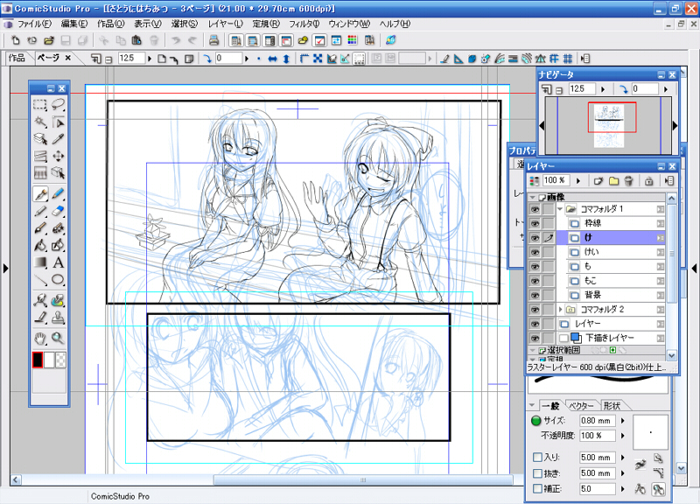Screen dimensions: 700x504
Task: Select the stamp tool
Action: pyautogui.click(x=58, y=317)
